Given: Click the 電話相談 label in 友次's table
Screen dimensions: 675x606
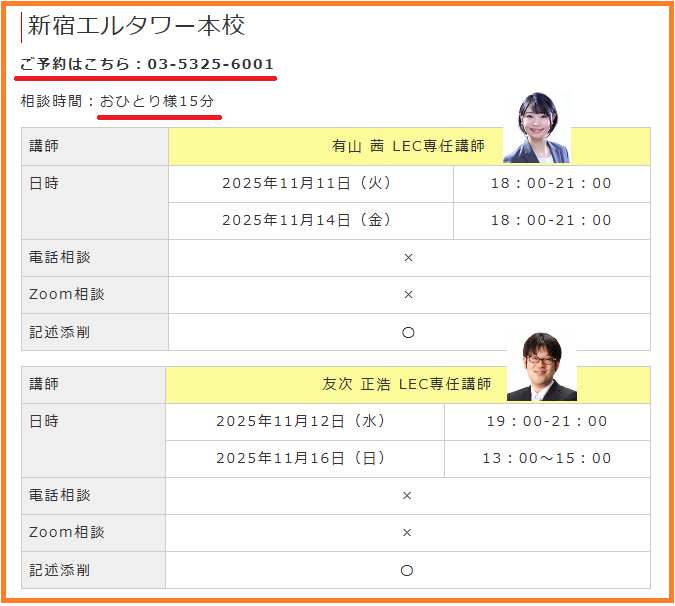Looking at the screenshot, I should coord(59,495).
